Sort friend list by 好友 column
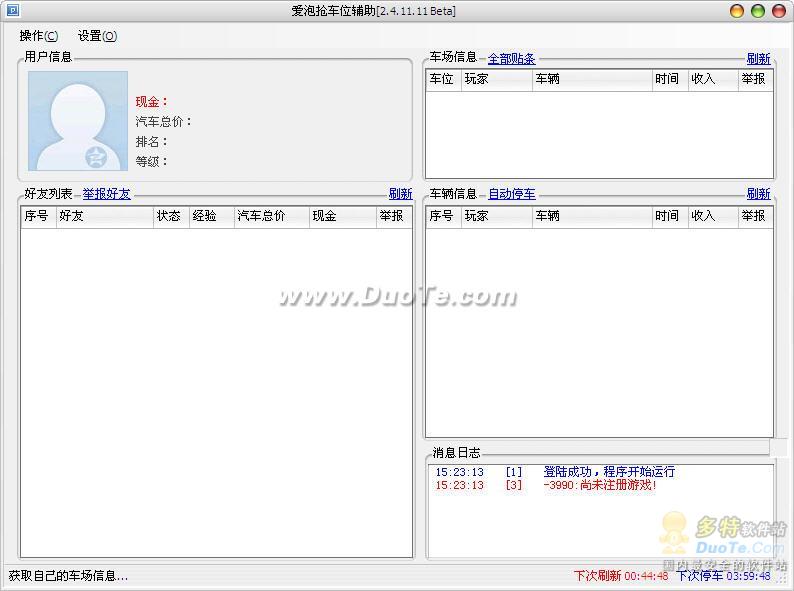Screen dimensions: 794x591 click(105, 217)
